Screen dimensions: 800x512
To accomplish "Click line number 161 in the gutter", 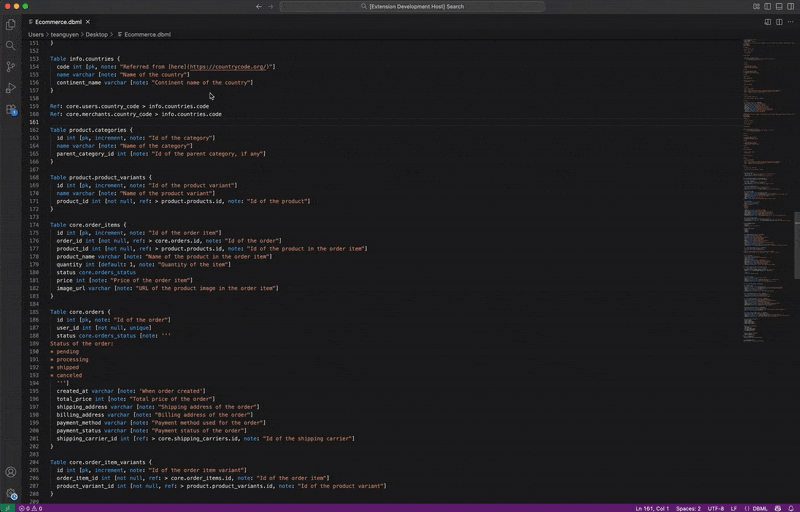I will tap(34, 122).
